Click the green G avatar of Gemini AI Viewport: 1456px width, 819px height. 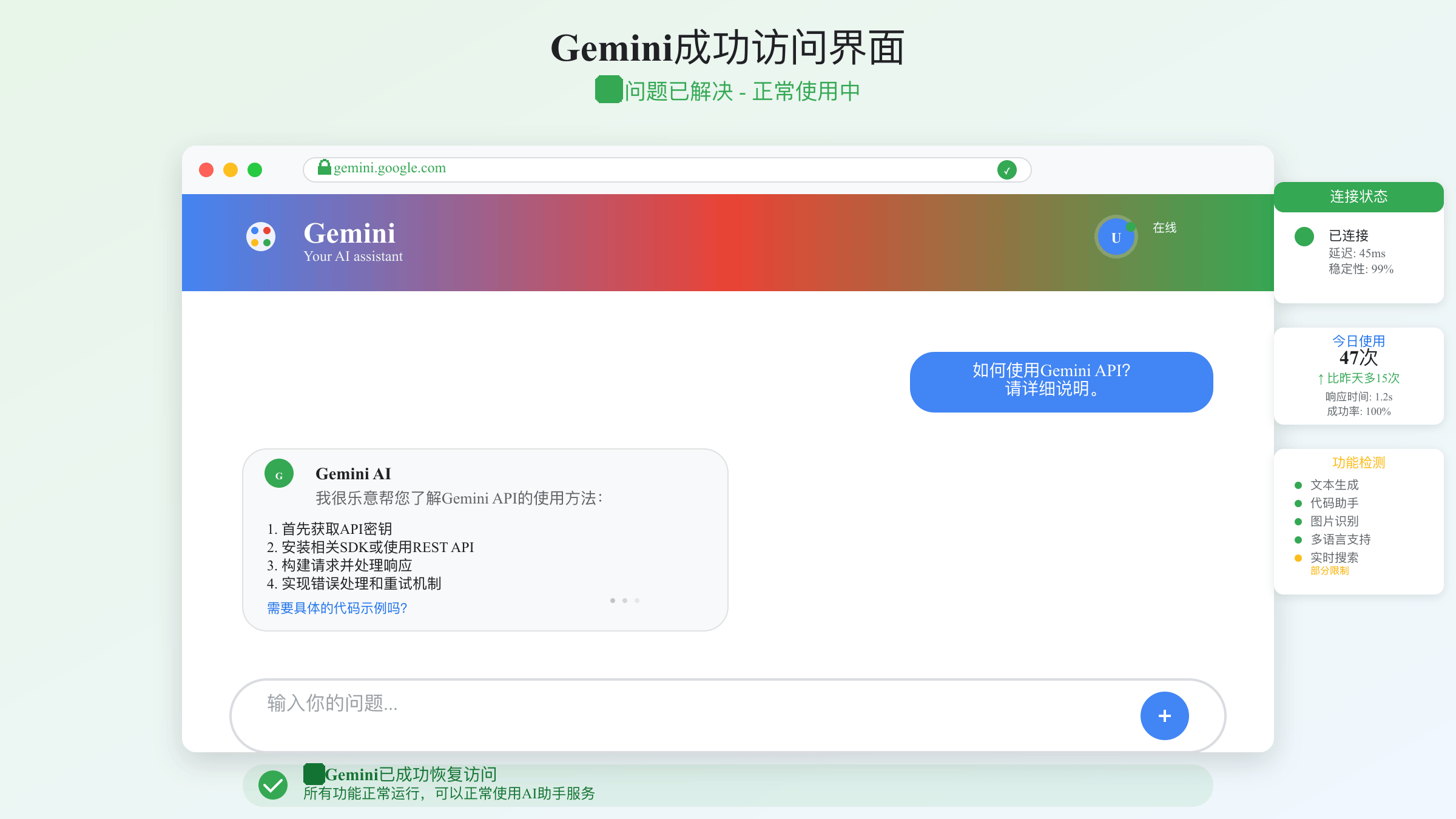[x=279, y=473]
